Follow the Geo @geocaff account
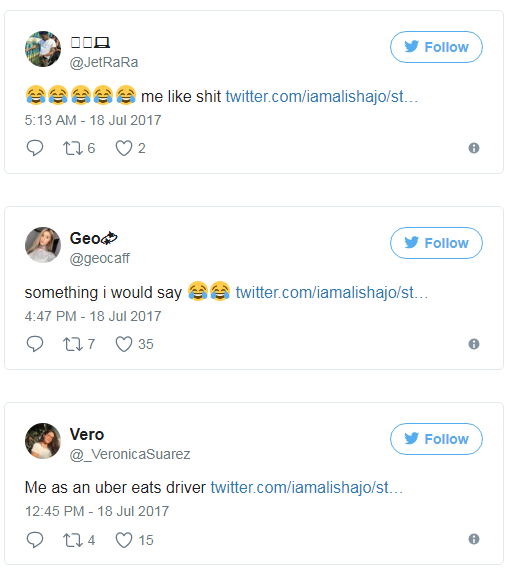Viewport: 518px width, 576px height. click(436, 243)
